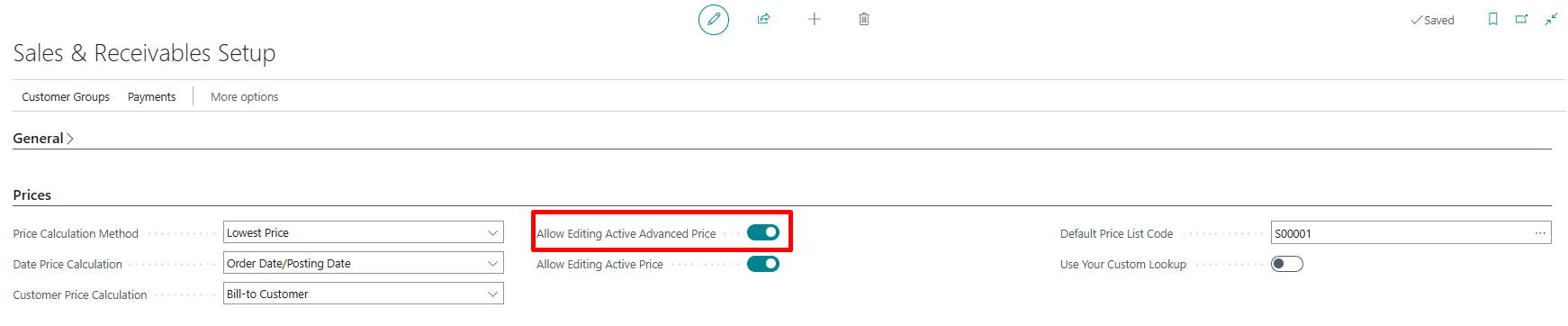Click the trash delete icon
1568x326 pixels.
pyautogui.click(x=864, y=19)
